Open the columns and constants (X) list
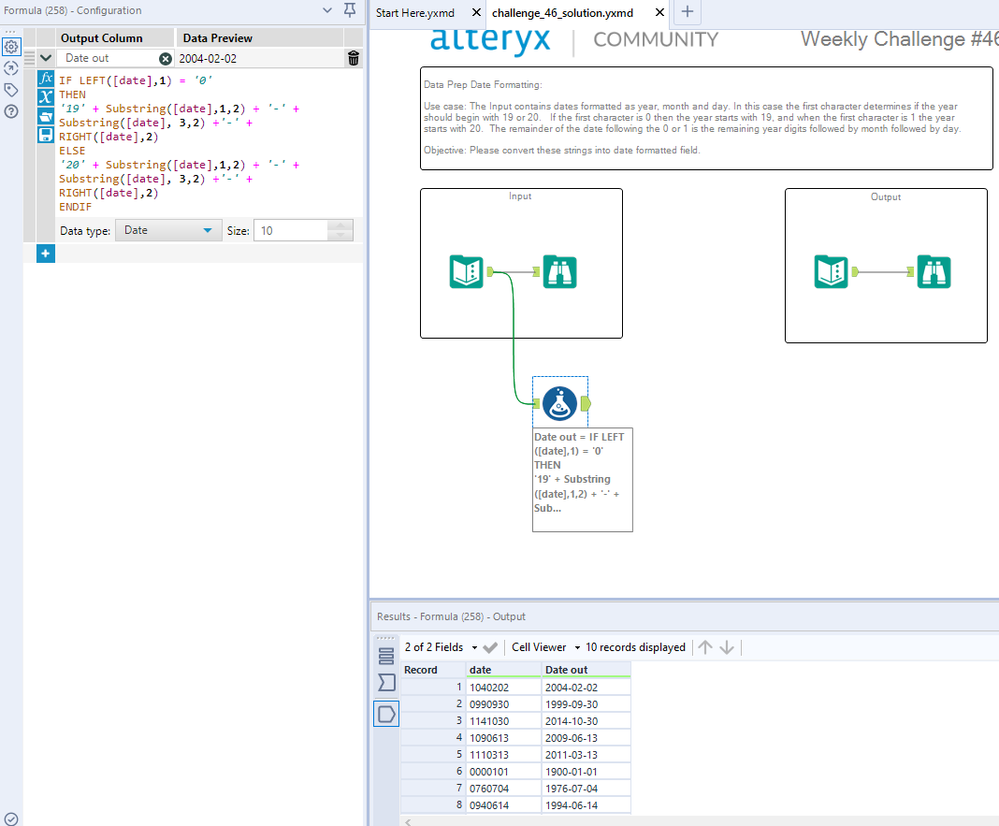Screen dimensions: 999x826 click(45, 97)
